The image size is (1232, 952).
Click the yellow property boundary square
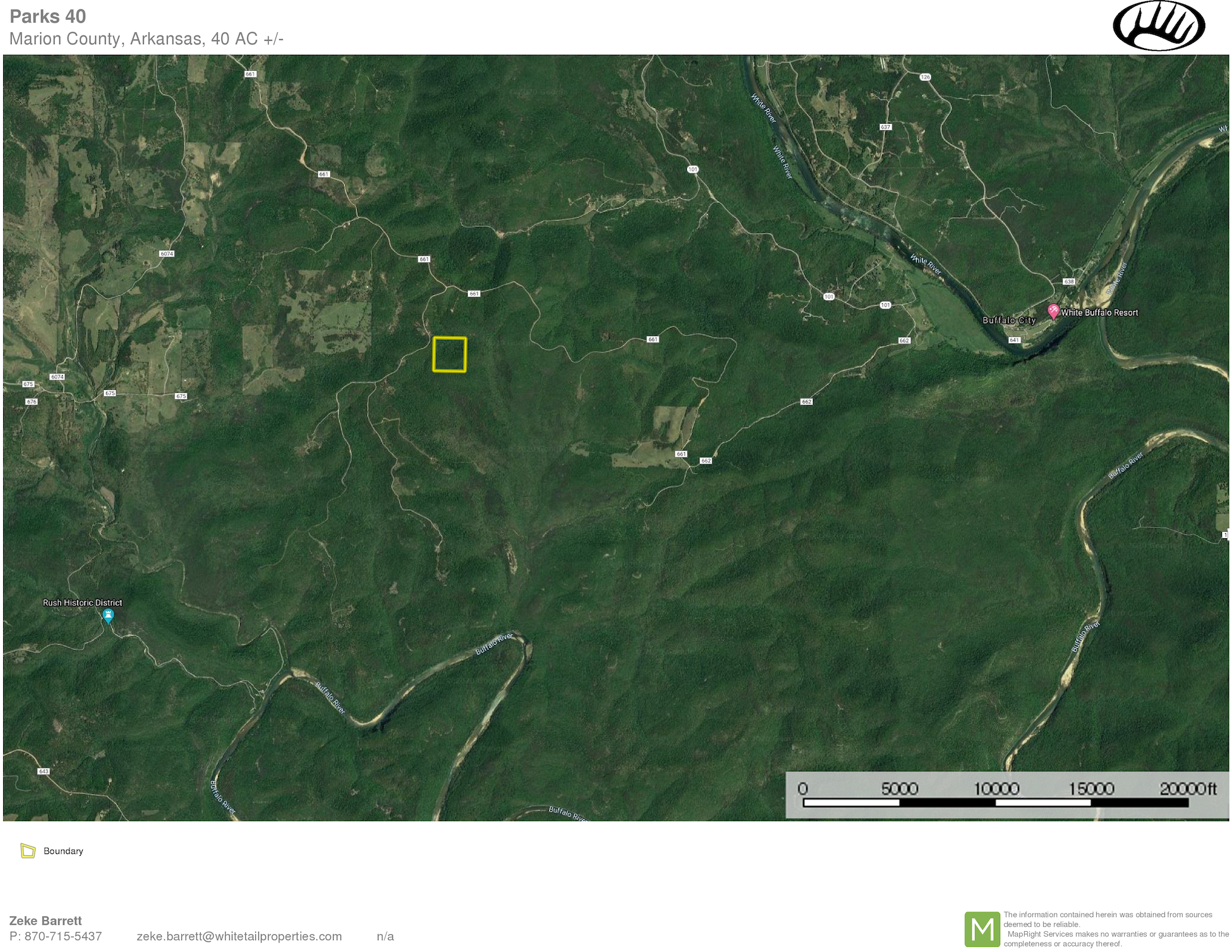pyautogui.click(x=450, y=354)
